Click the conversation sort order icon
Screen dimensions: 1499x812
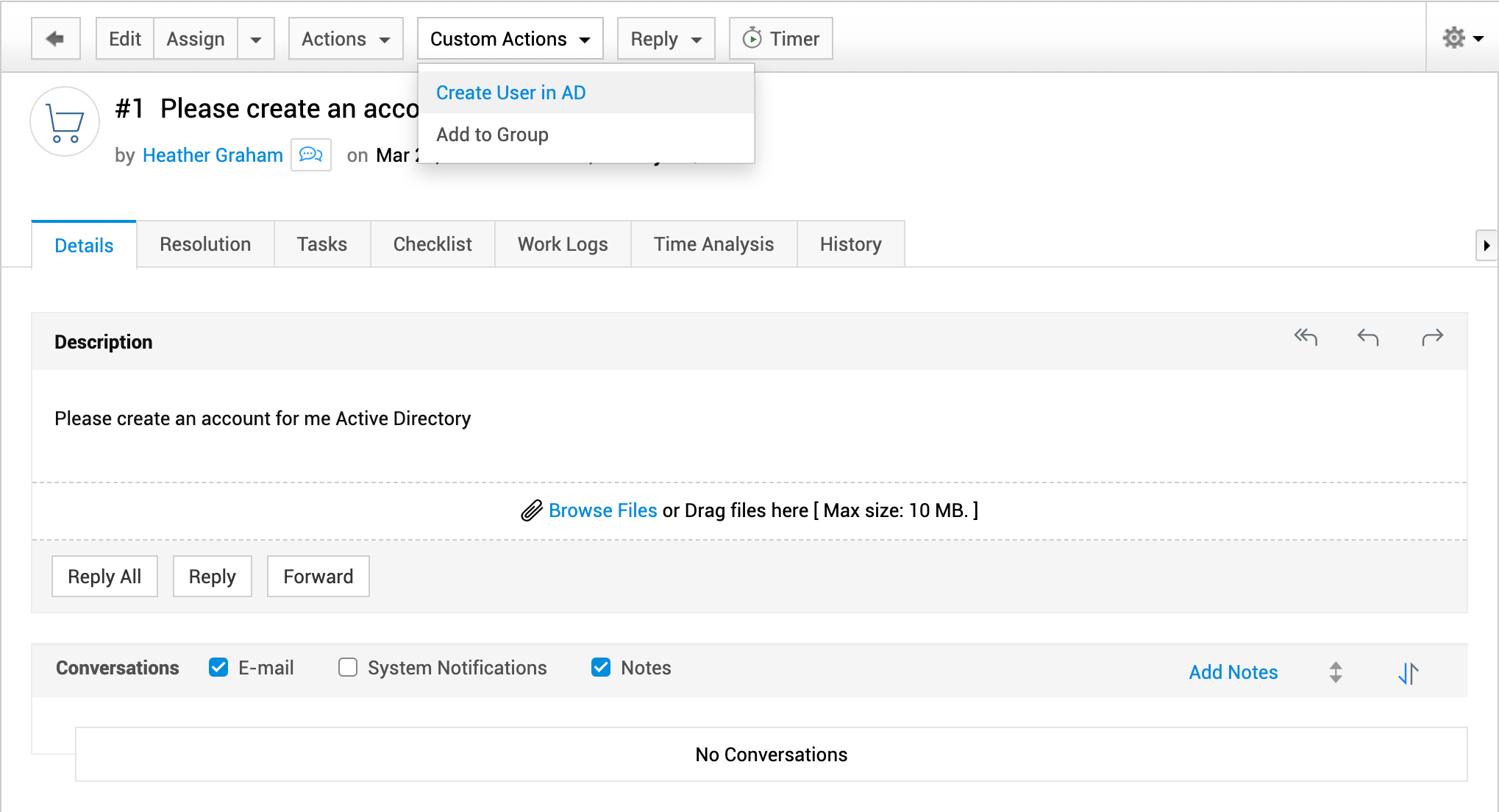tap(1408, 672)
